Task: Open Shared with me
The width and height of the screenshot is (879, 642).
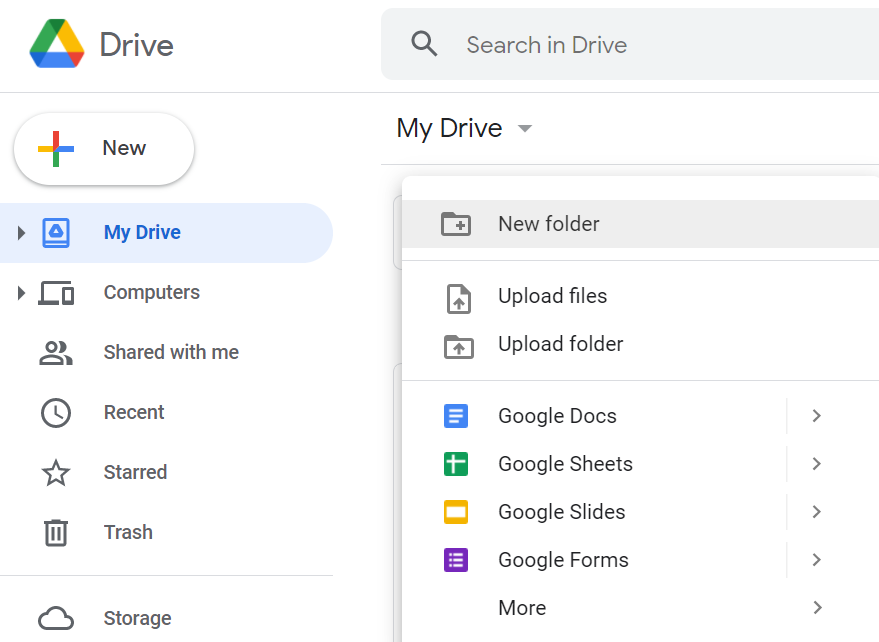Action: tap(170, 352)
